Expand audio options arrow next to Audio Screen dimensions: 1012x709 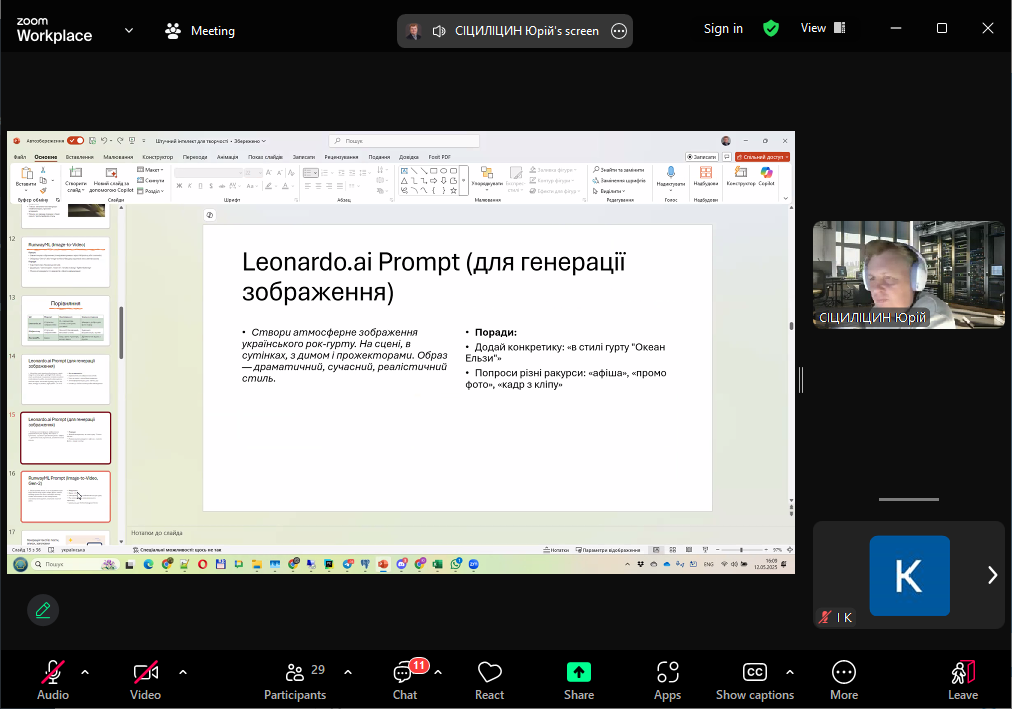pos(85,672)
